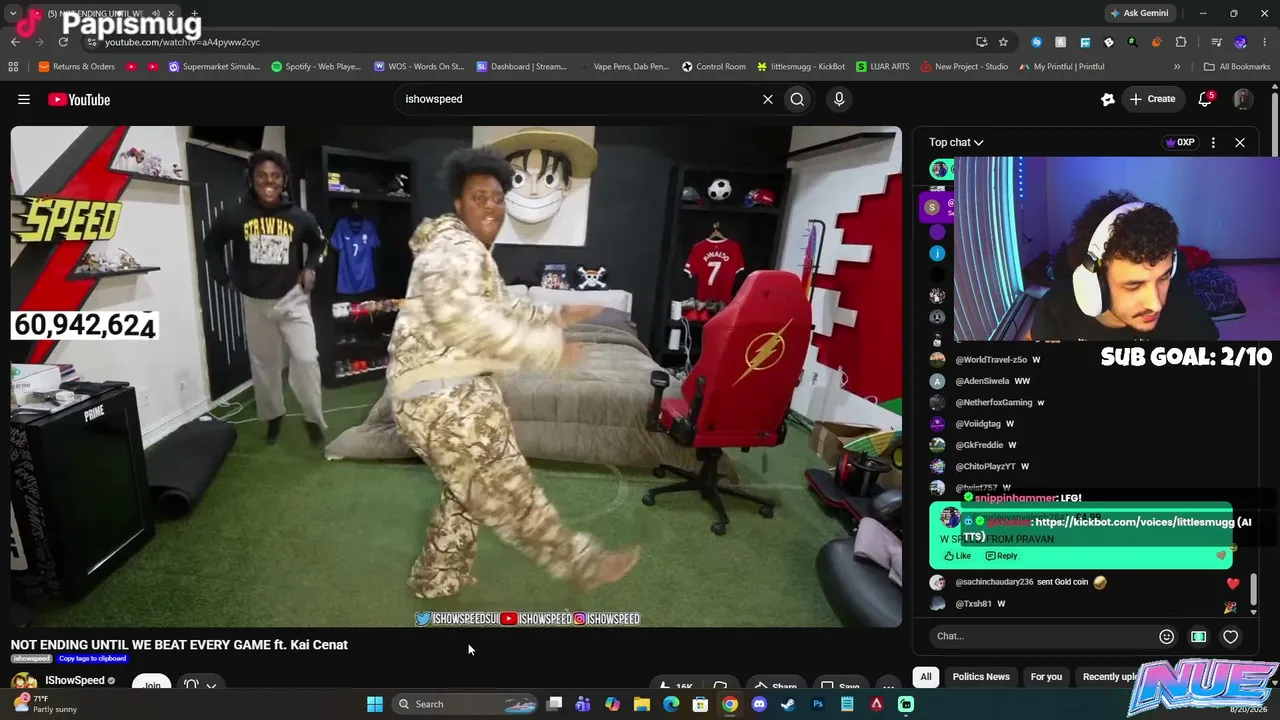Open Steam from the taskbar

[x=788, y=704]
